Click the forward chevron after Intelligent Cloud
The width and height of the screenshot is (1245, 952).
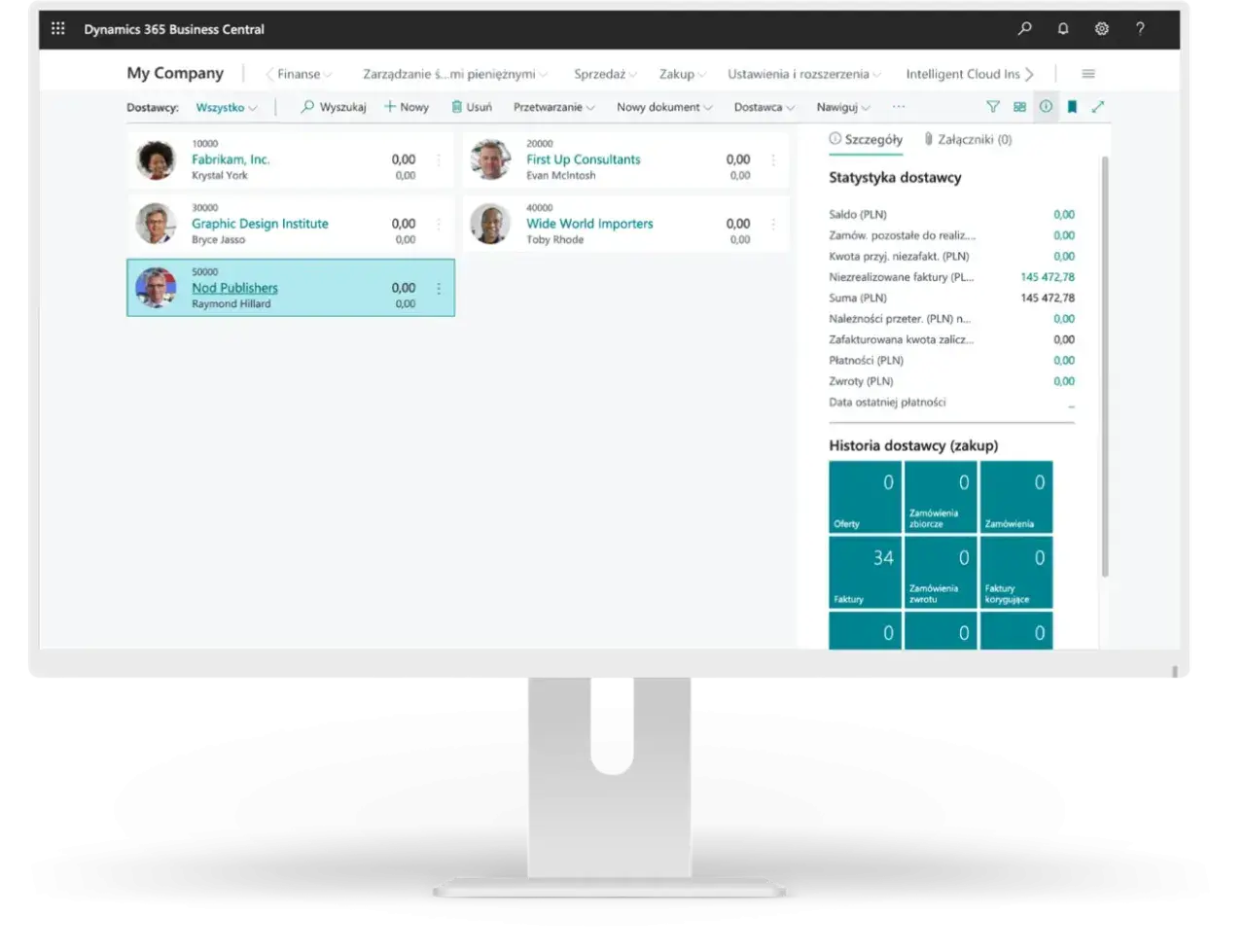[x=1029, y=74]
